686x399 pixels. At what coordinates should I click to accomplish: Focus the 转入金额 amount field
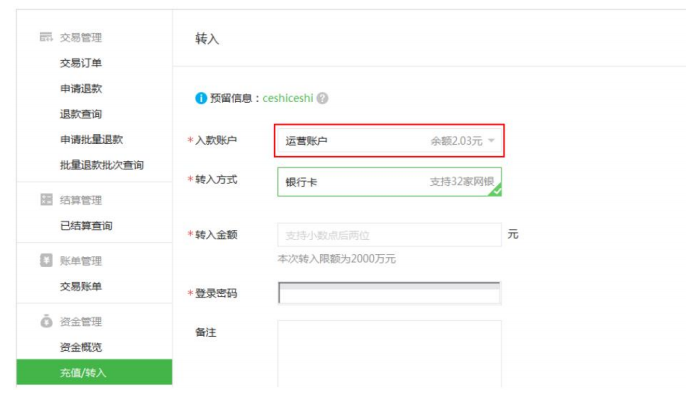389,235
